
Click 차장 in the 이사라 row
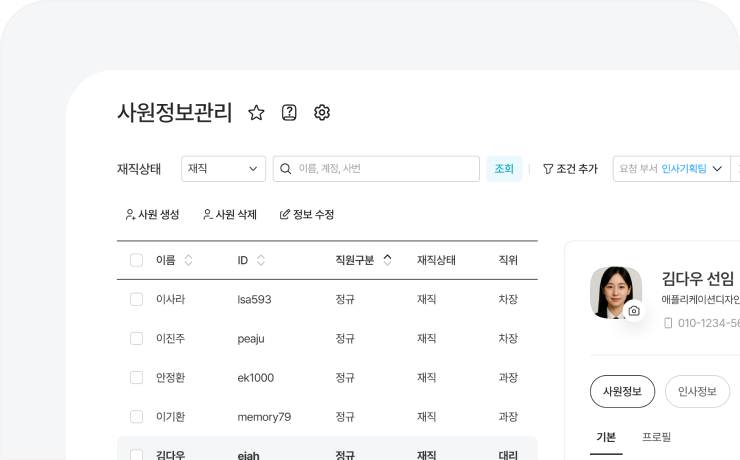[x=508, y=299]
